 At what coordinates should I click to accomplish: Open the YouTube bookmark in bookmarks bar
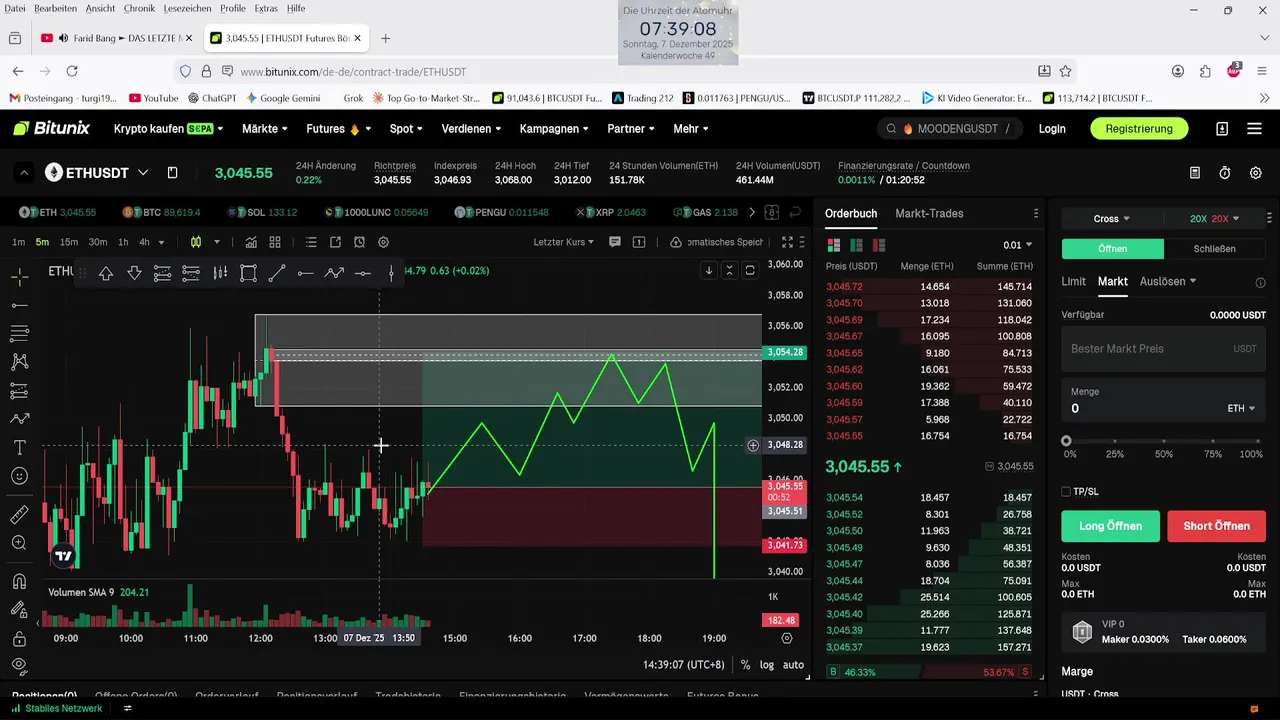tap(153, 98)
